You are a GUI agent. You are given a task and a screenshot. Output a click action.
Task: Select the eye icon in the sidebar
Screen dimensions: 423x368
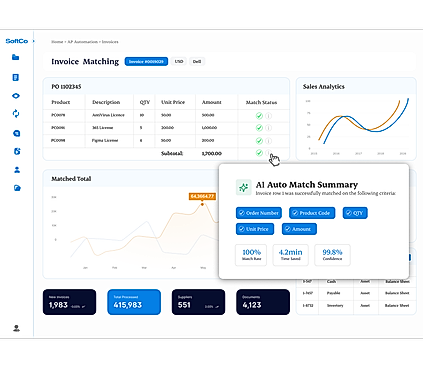16,96
